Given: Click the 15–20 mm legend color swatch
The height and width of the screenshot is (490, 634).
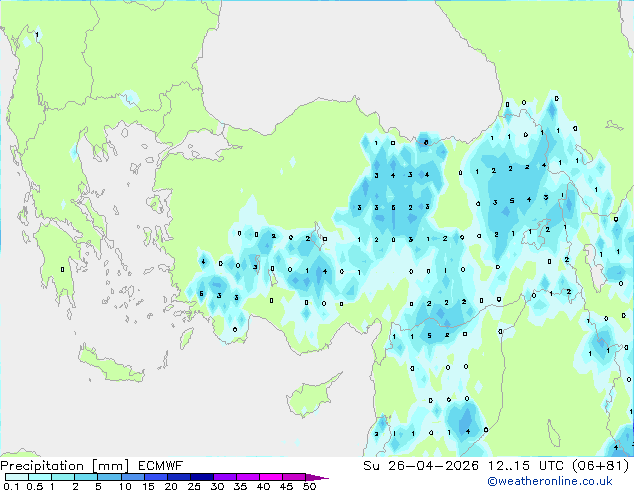Looking at the screenshot, I should tap(155, 477).
